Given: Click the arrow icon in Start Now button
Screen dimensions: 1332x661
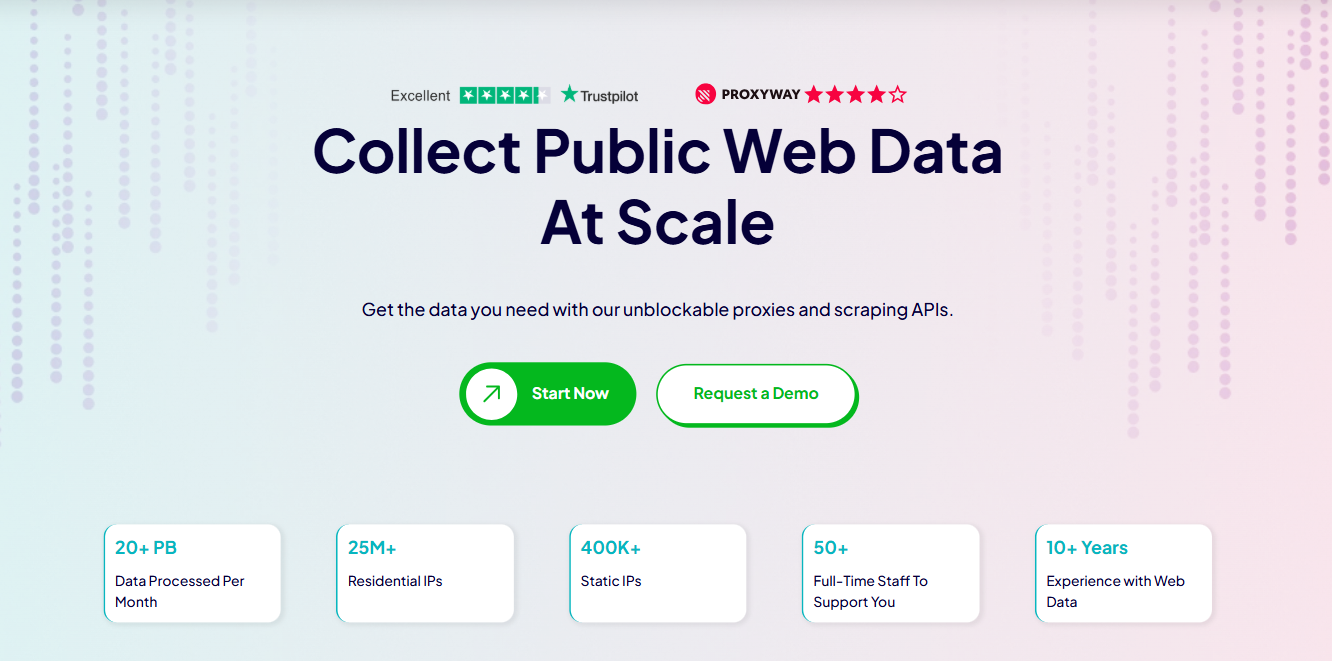Looking at the screenshot, I should 491,394.
